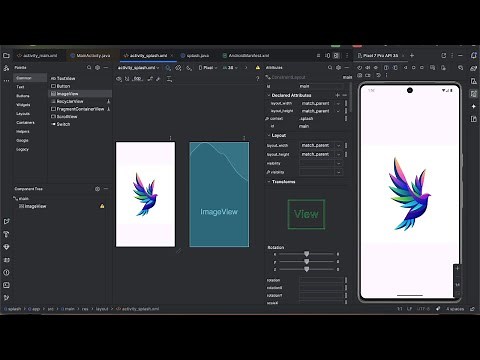Open the App Quality Insights gem icon

point(6,247)
